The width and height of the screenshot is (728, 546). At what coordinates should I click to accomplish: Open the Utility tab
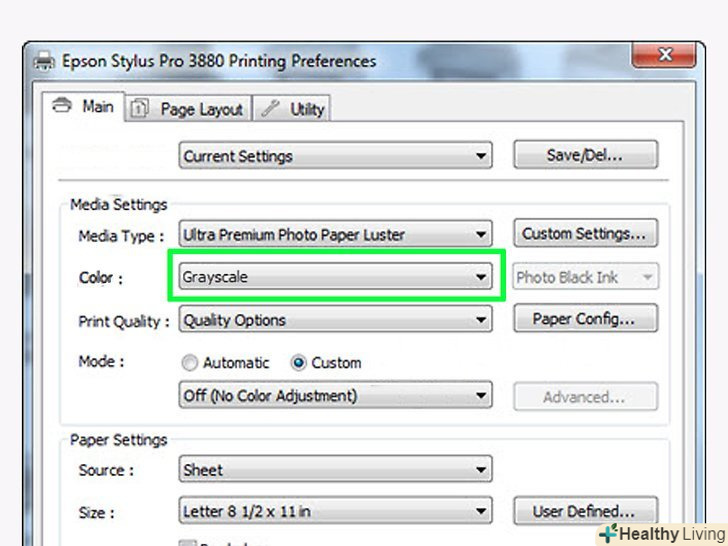click(291, 109)
